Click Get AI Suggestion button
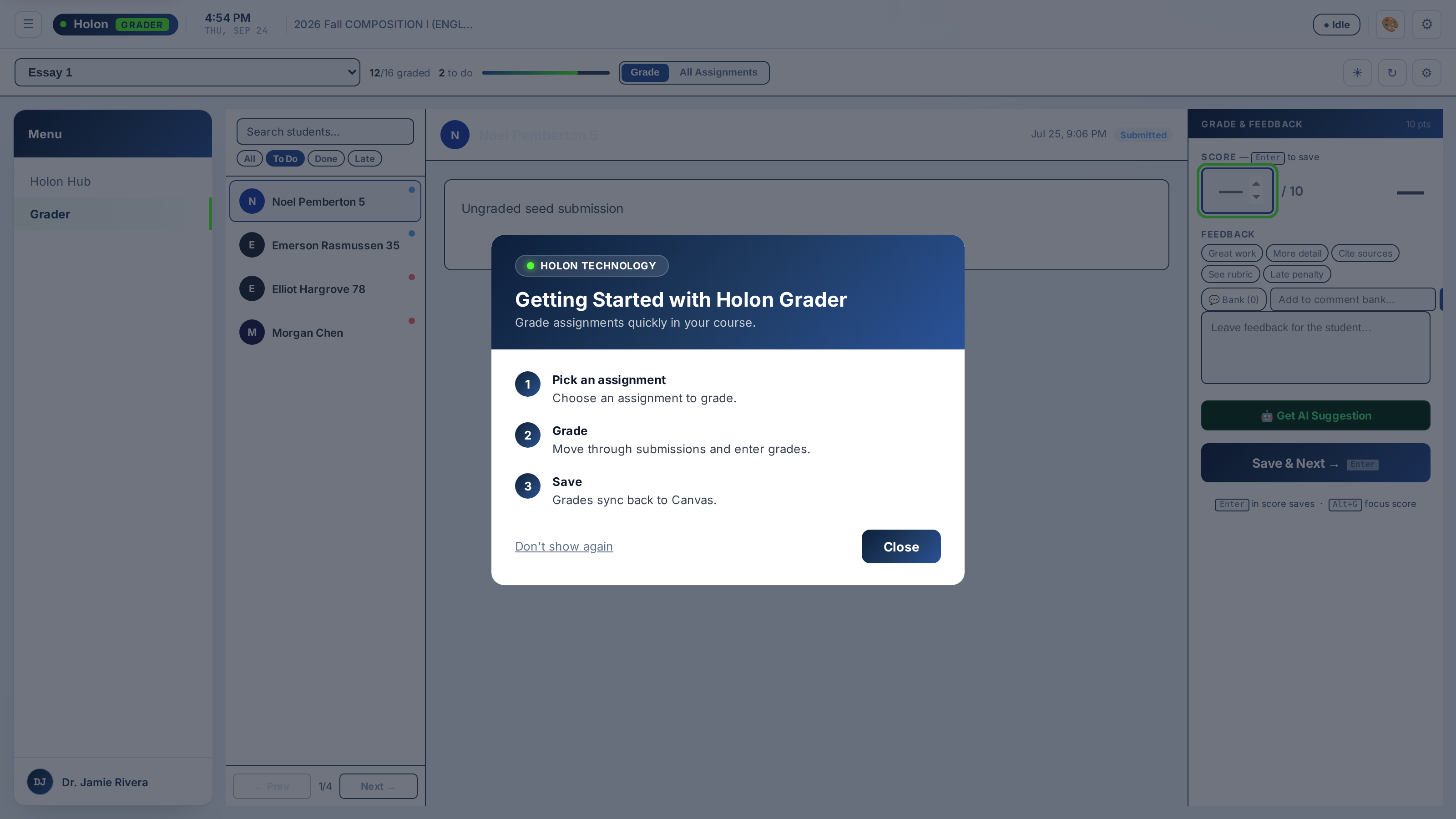Viewport: 1456px width, 819px height. pyautogui.click(x=1315, y=415)
